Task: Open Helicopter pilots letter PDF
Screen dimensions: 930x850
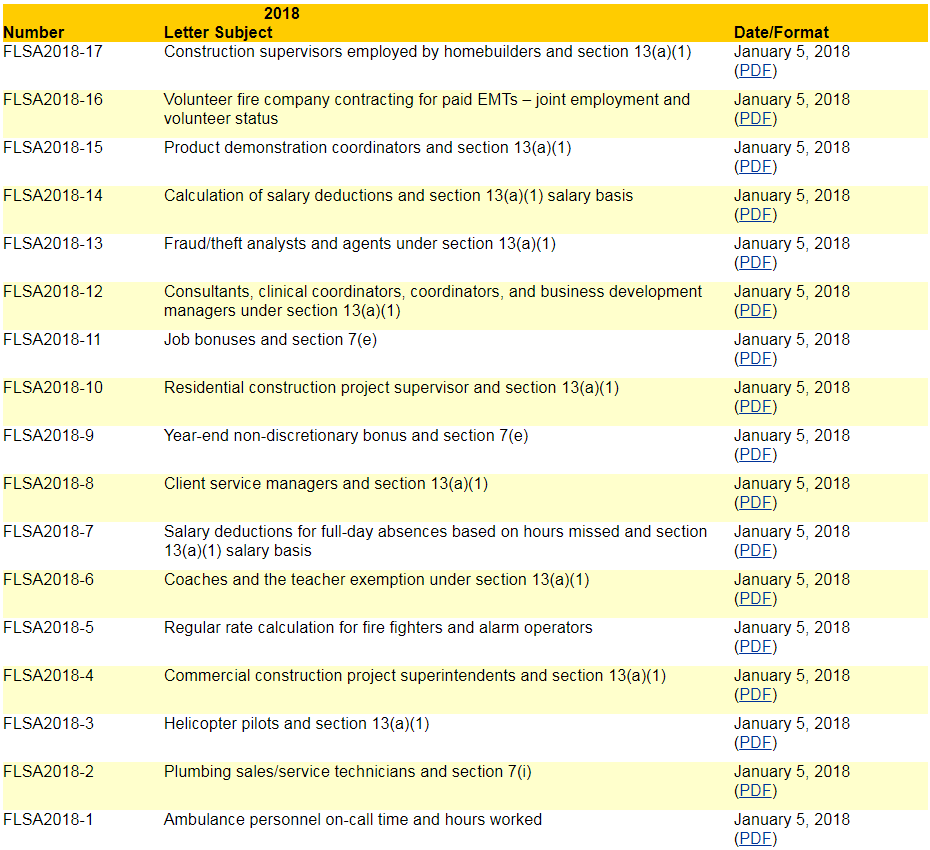Action: pos(755,743)
